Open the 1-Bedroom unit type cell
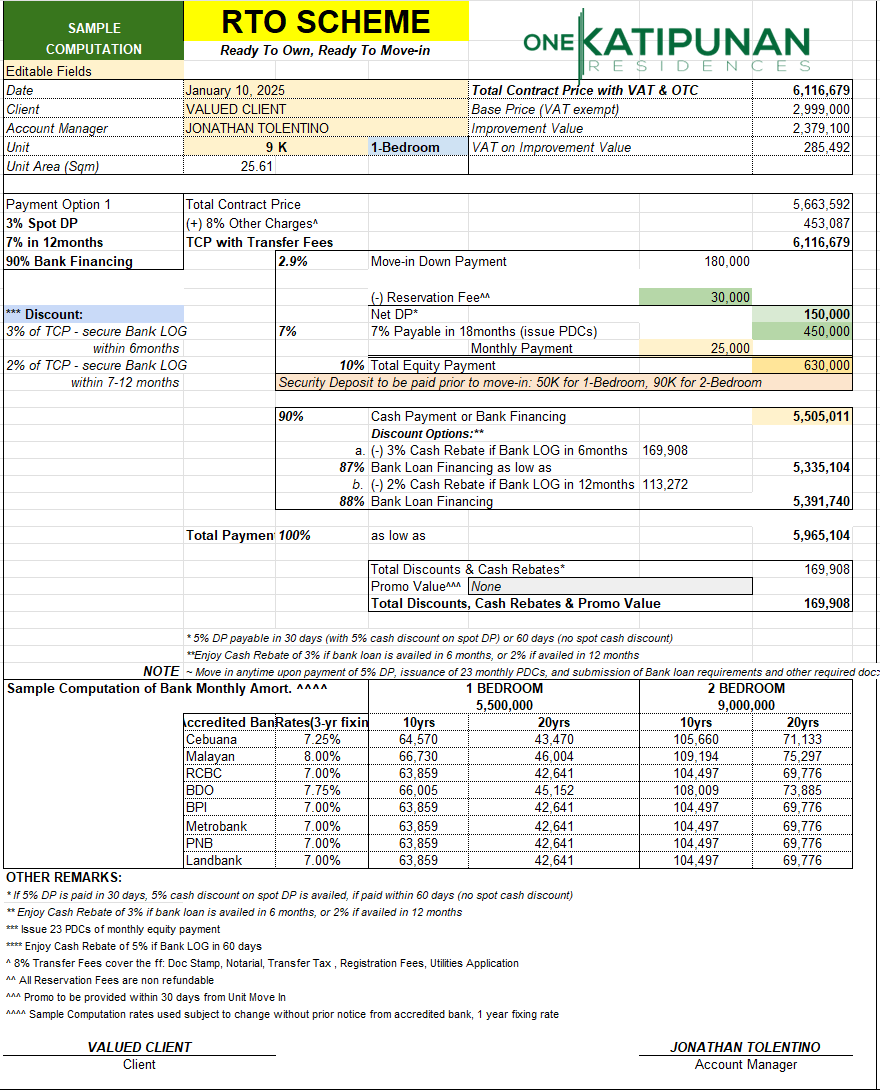The width and height of the screenshot is (880, 1090). (417, 147)
